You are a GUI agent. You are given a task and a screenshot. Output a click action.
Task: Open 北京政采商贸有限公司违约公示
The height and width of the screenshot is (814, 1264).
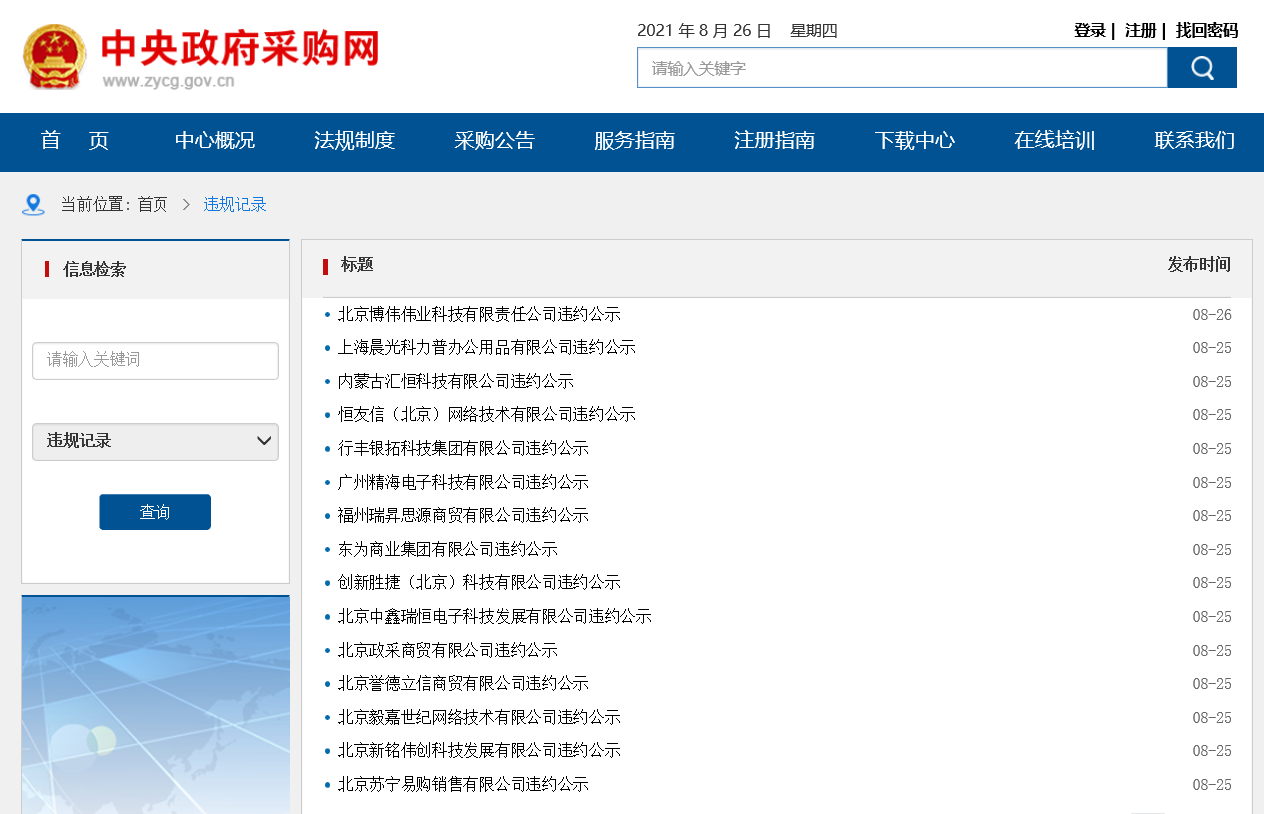coord(448,651)
